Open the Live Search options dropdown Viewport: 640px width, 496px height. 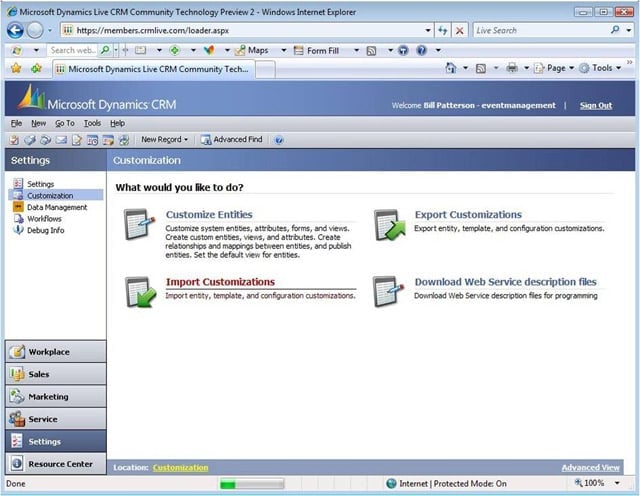pos(629,30)
